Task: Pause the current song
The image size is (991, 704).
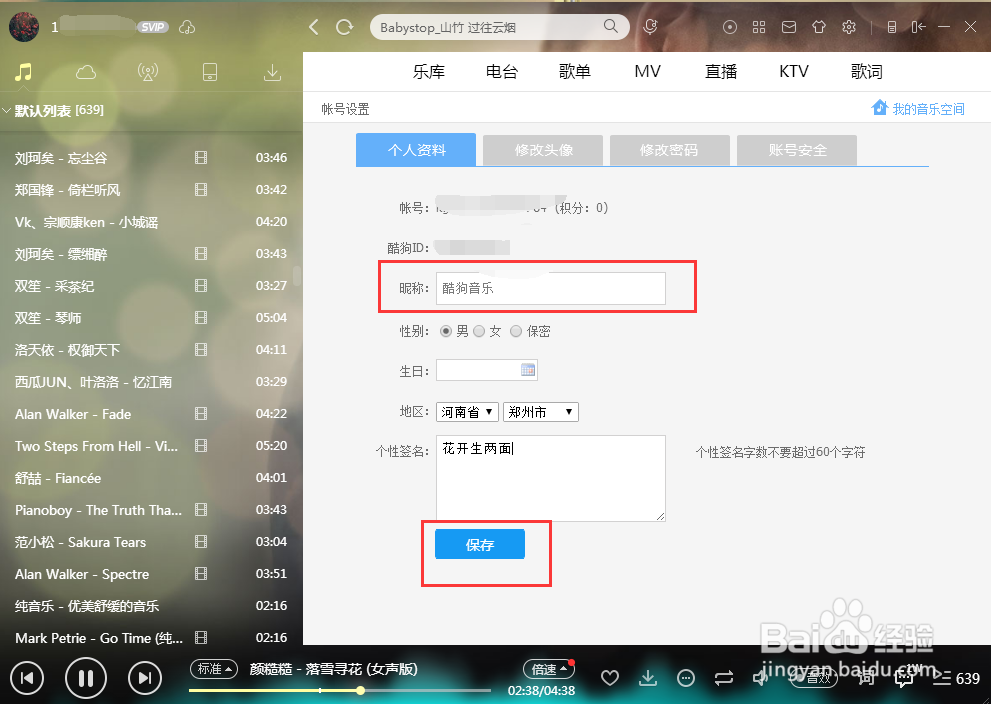Action: click(x=86, y=678)
